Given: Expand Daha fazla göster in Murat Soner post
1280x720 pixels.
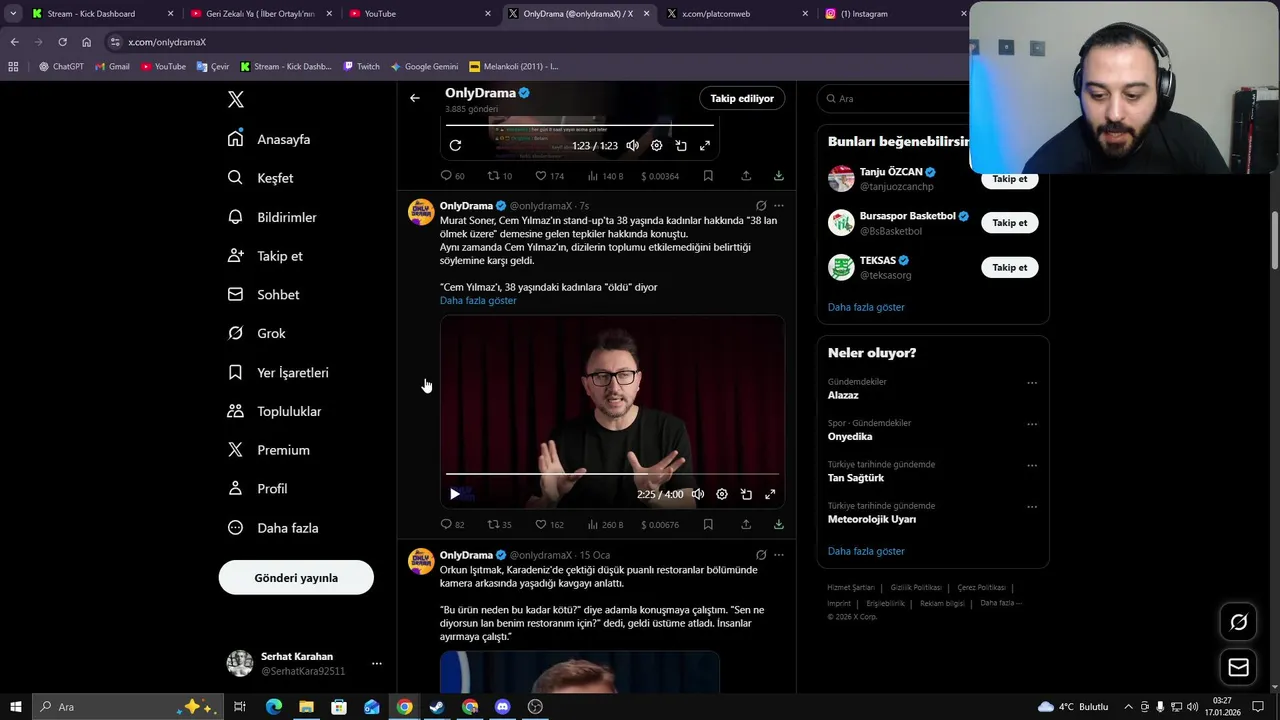Looking at the screenshot, I should [x=478, y=301].
